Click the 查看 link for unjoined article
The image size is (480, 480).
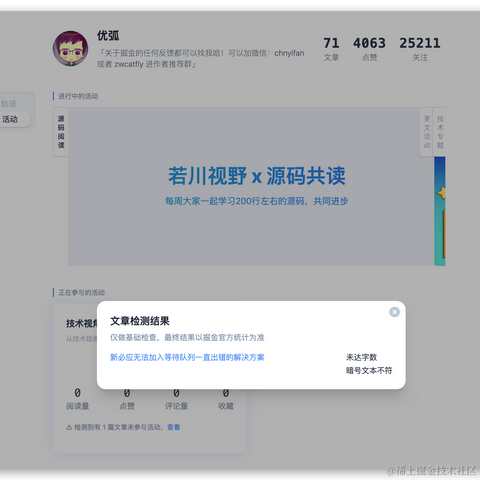[173, 427]
